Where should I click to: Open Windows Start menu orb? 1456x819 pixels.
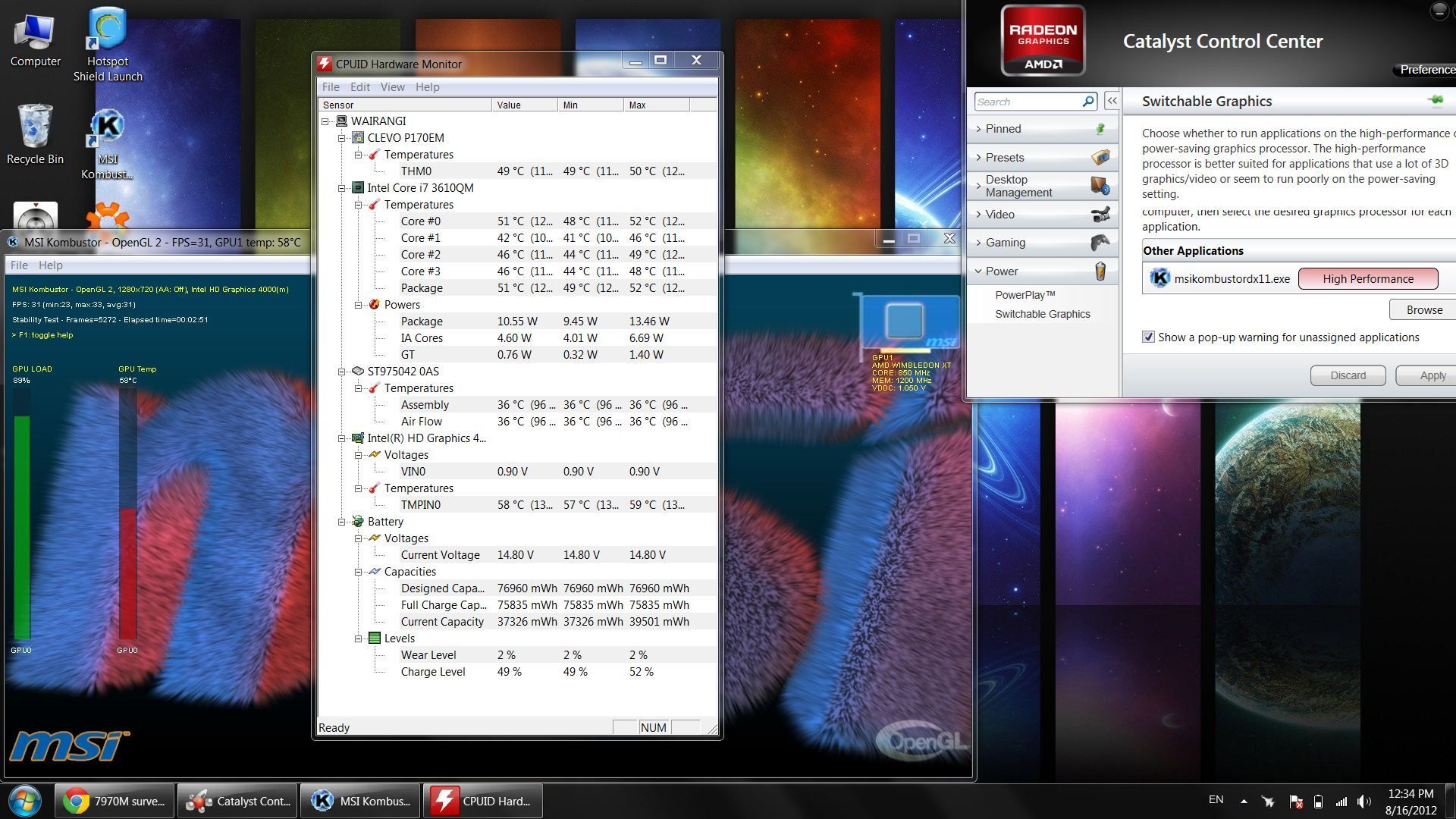pyautogui.click(x=24, y=801)
